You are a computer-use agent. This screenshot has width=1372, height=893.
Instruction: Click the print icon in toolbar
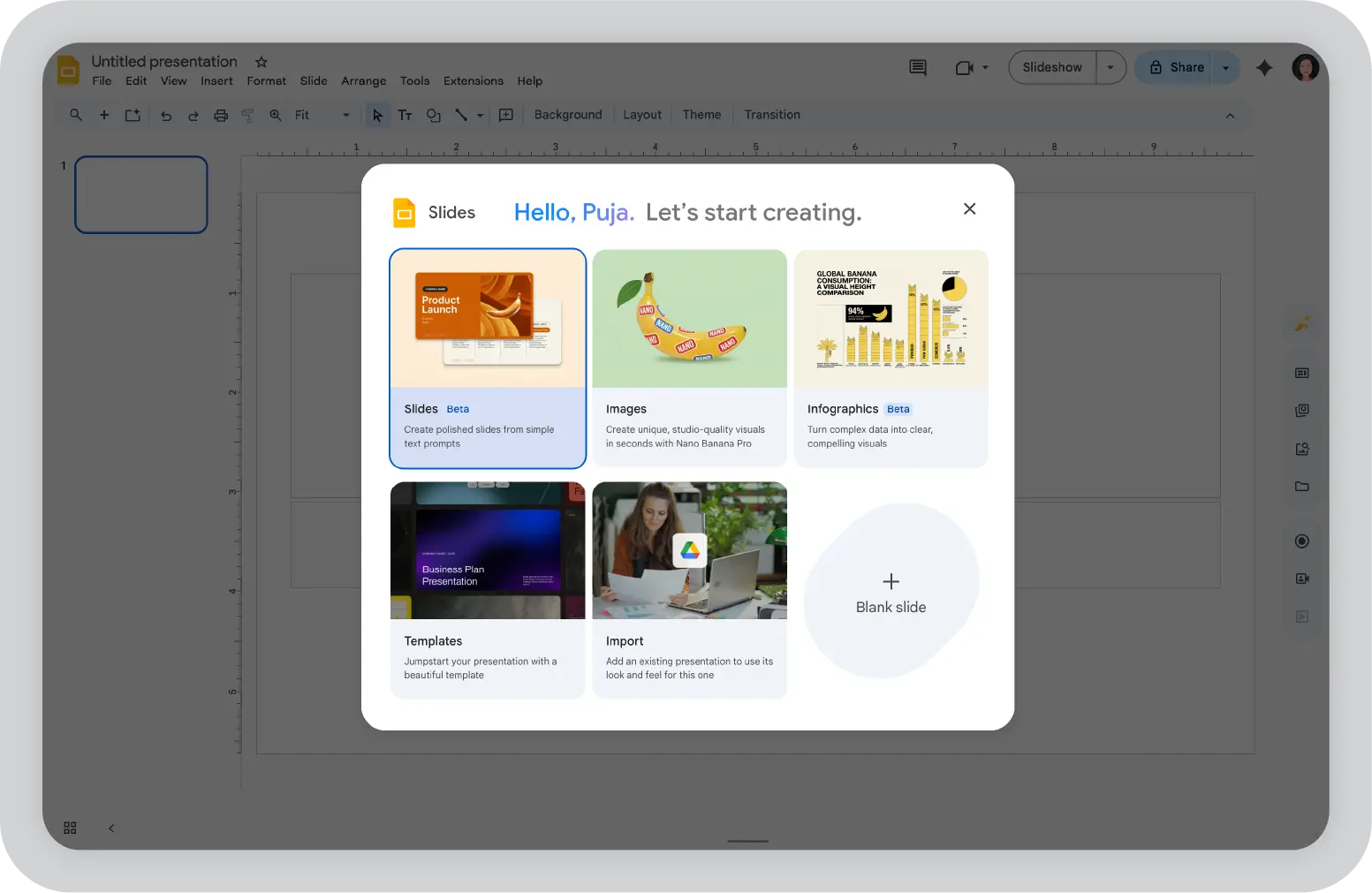tap(221, 115)
